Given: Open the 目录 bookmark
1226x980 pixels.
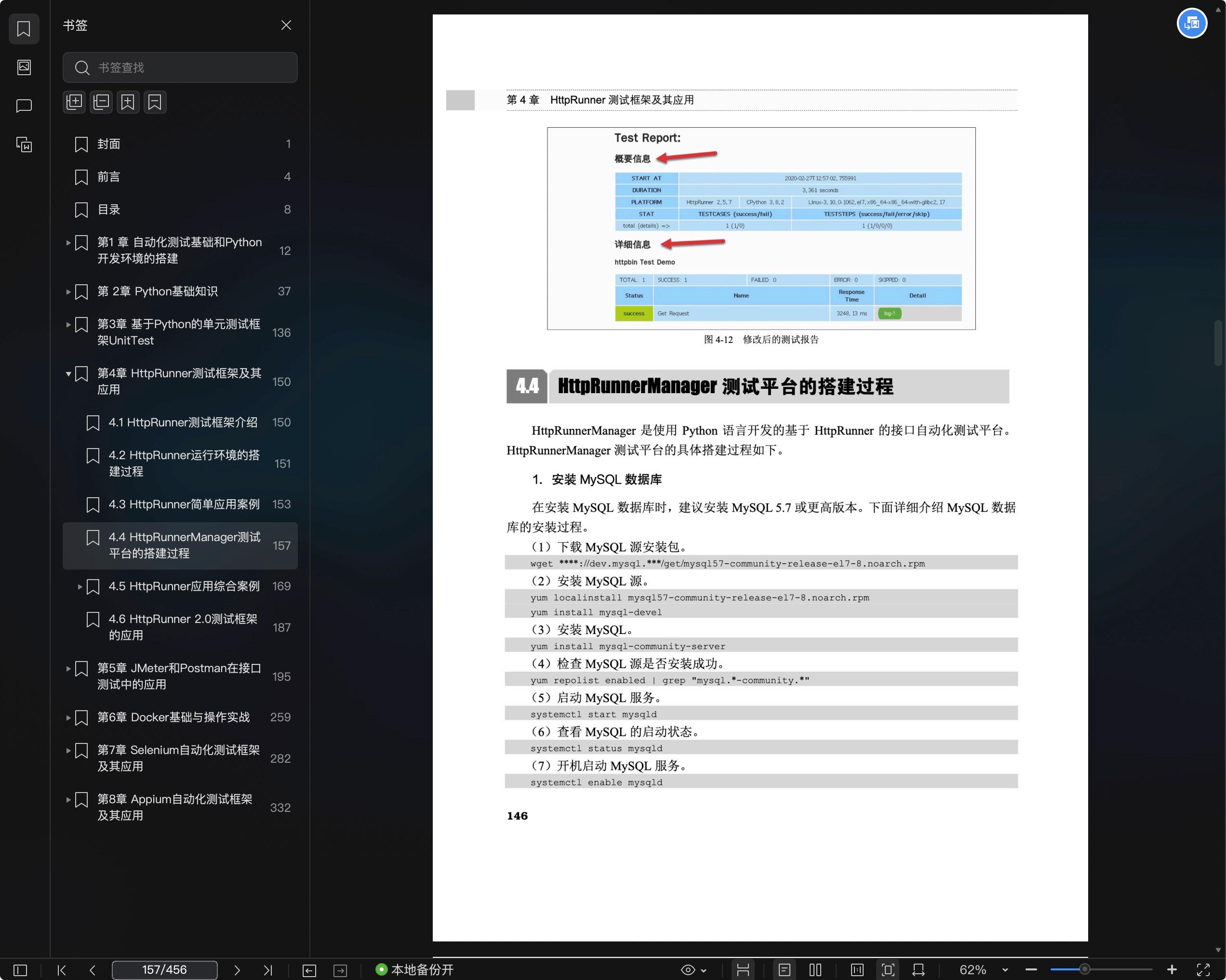Looking at the screenshot, I should 180,210.
